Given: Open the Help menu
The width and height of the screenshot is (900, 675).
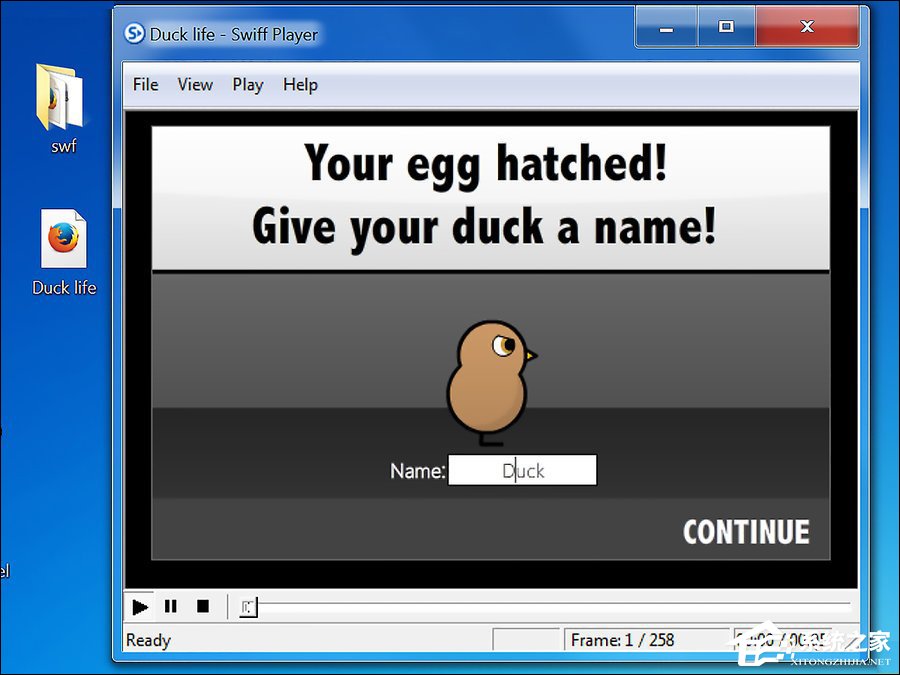Looking at the screenshot, I should pyautogui.click(x=300, y=85).
